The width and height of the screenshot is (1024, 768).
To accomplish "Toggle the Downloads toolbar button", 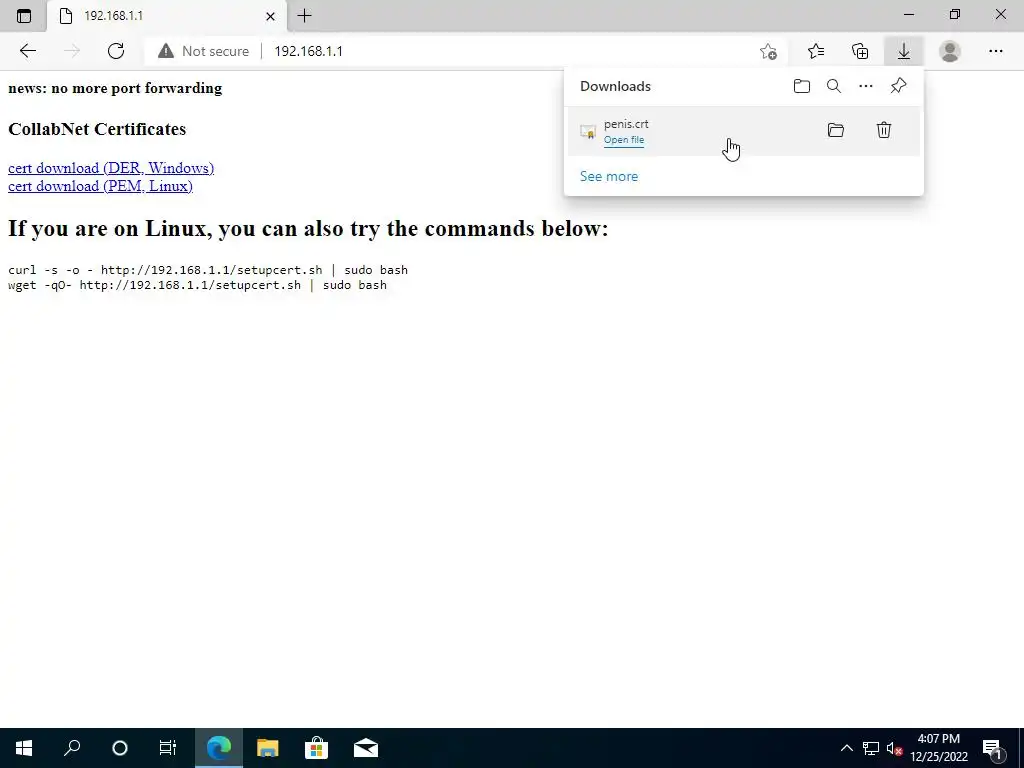I will point(904,51).
